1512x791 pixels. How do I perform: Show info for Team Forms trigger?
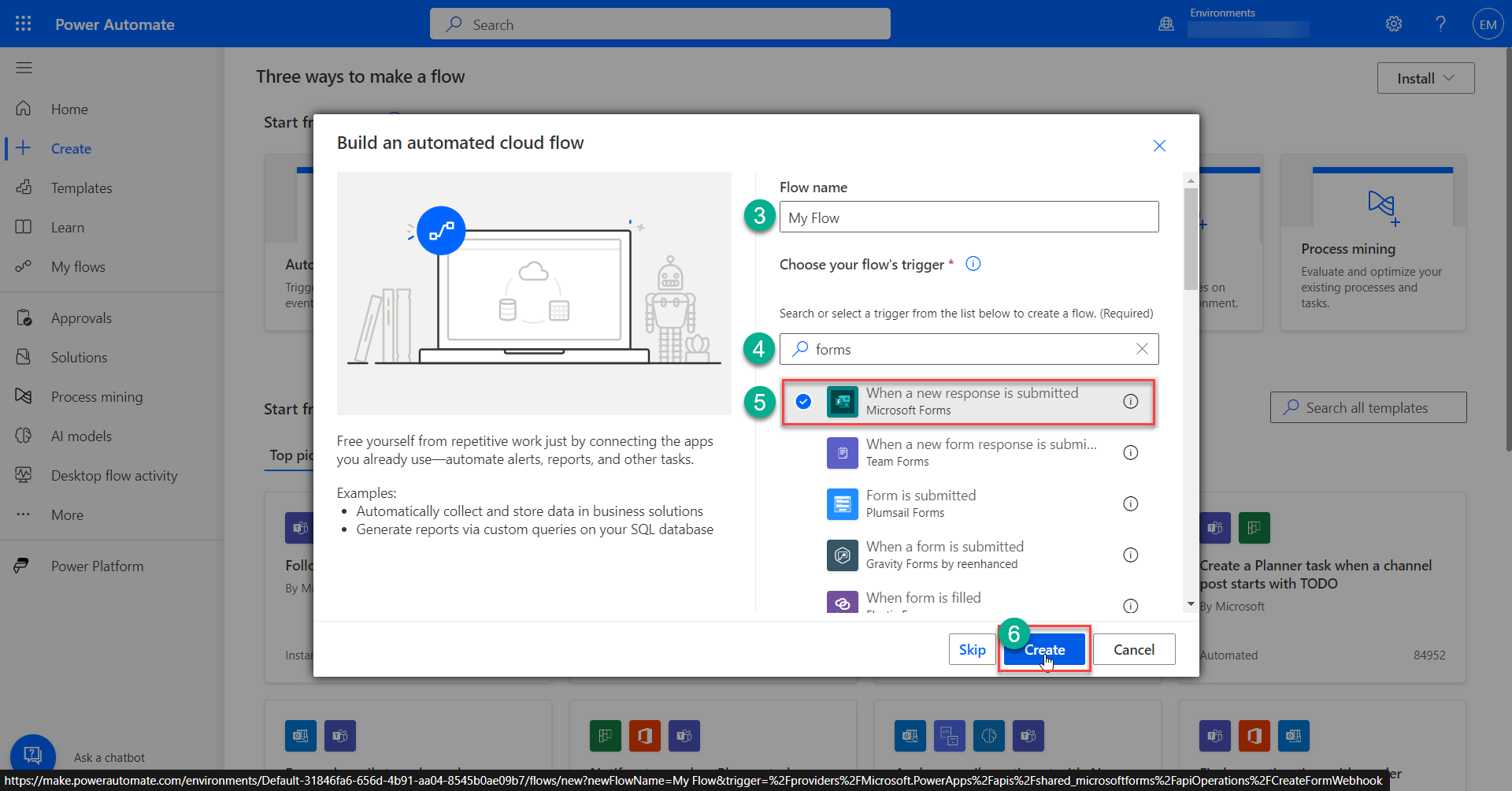[1130, 452]
